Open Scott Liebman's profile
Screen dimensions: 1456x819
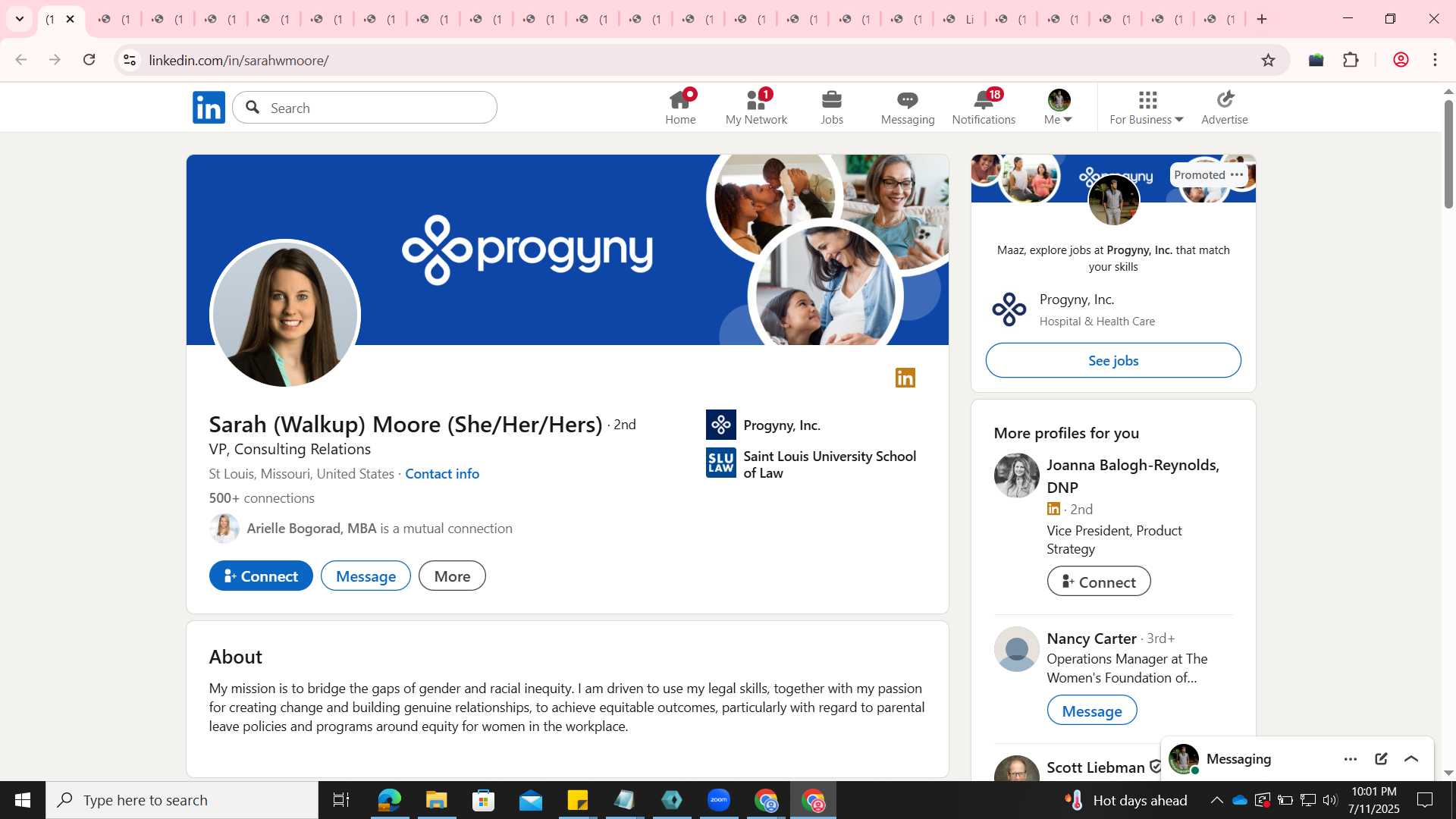1096,767
